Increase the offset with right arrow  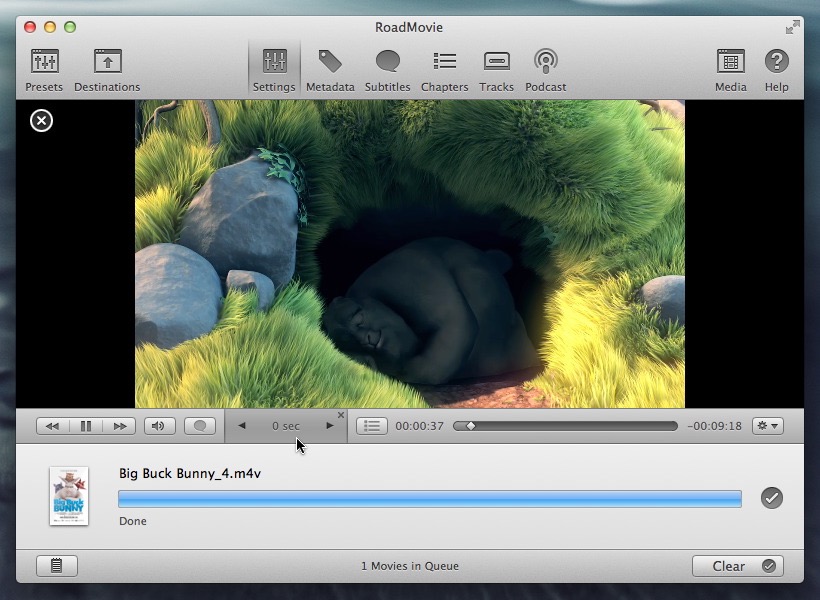coord(330,426)
